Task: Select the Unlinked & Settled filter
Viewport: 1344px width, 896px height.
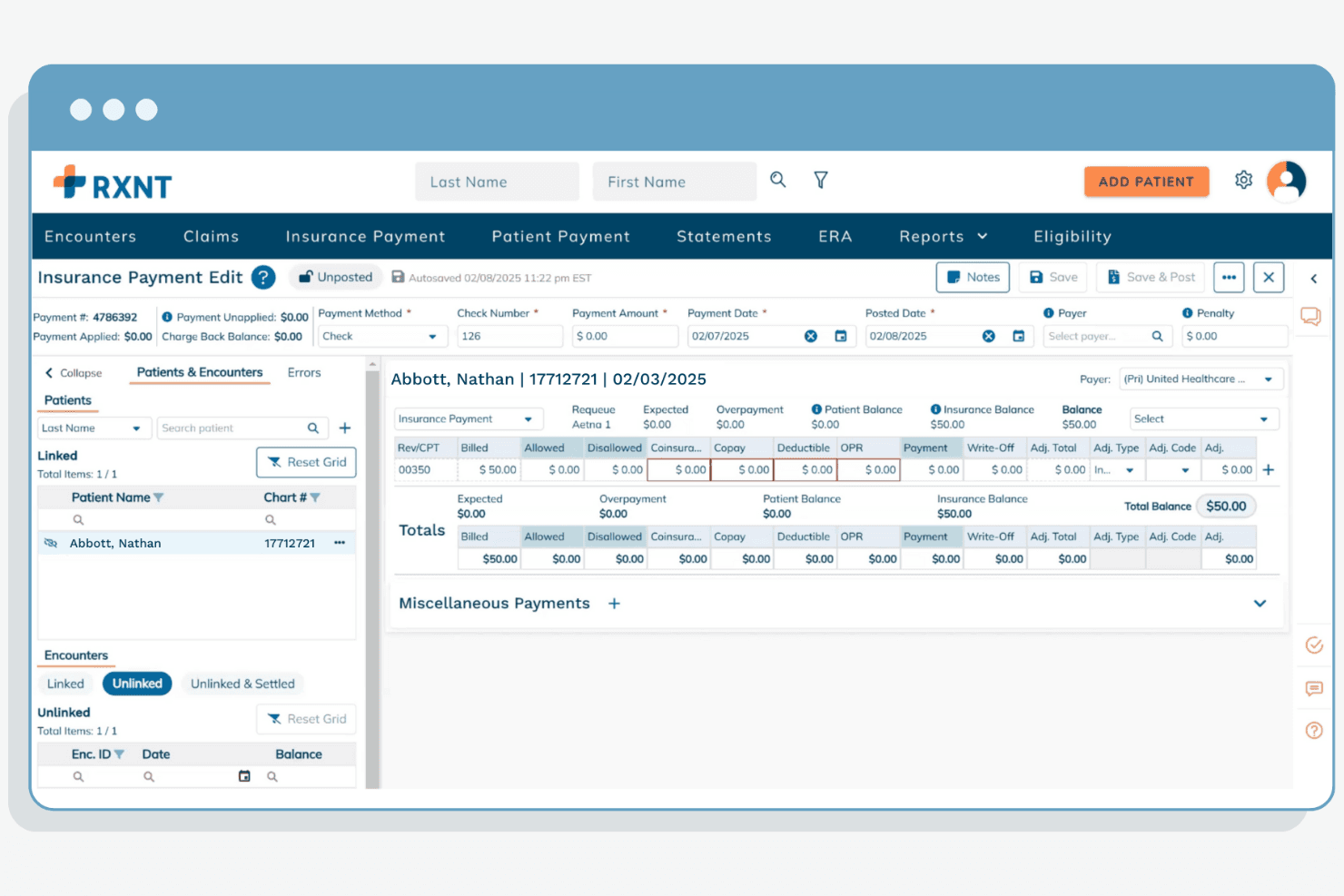Action: pos(242,684)
